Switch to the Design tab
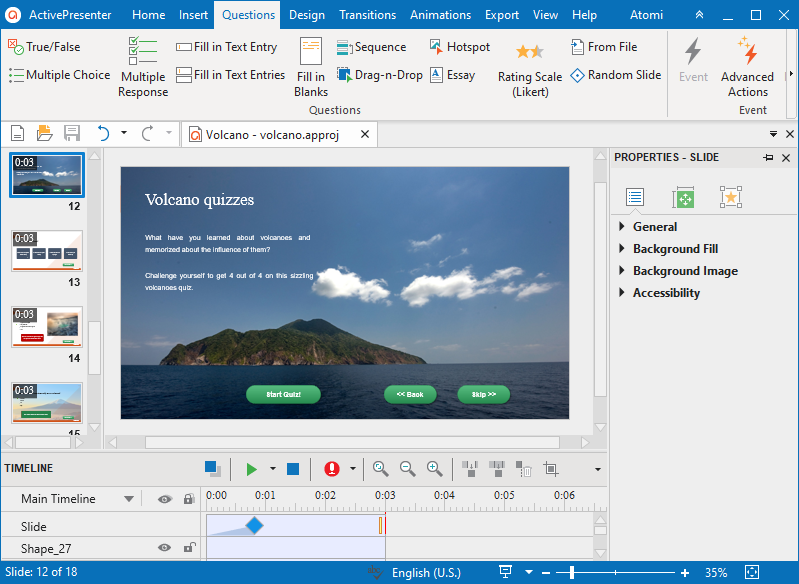799x584 pixels. [x=307, y=15]
